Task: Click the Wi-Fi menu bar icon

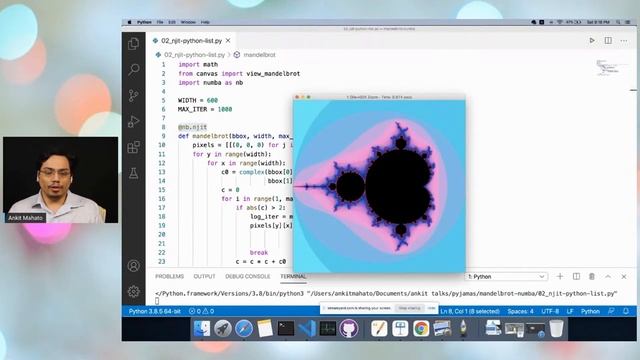Action: point(560,22)
